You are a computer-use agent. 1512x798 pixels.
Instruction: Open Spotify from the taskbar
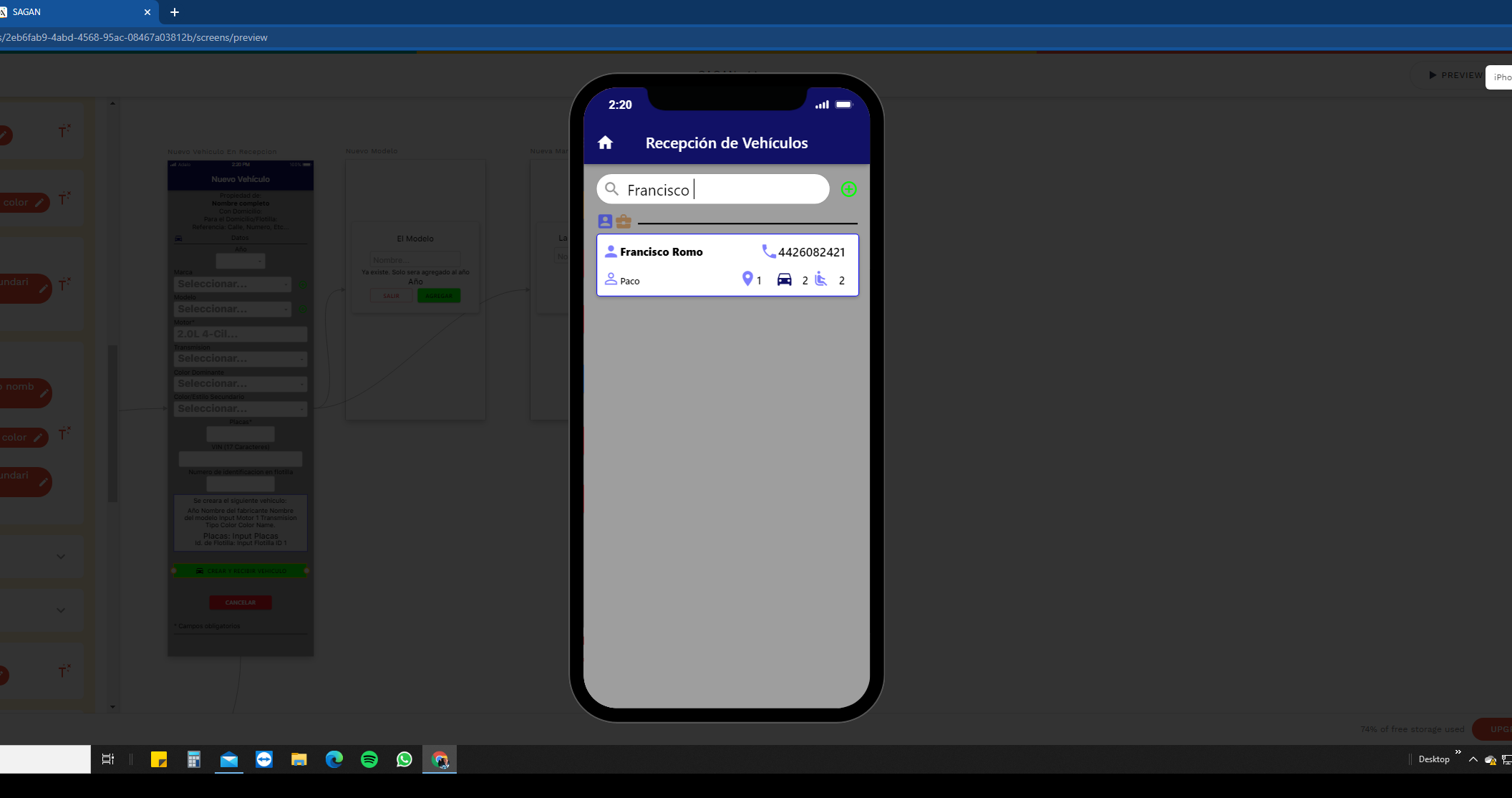[369, 759]
